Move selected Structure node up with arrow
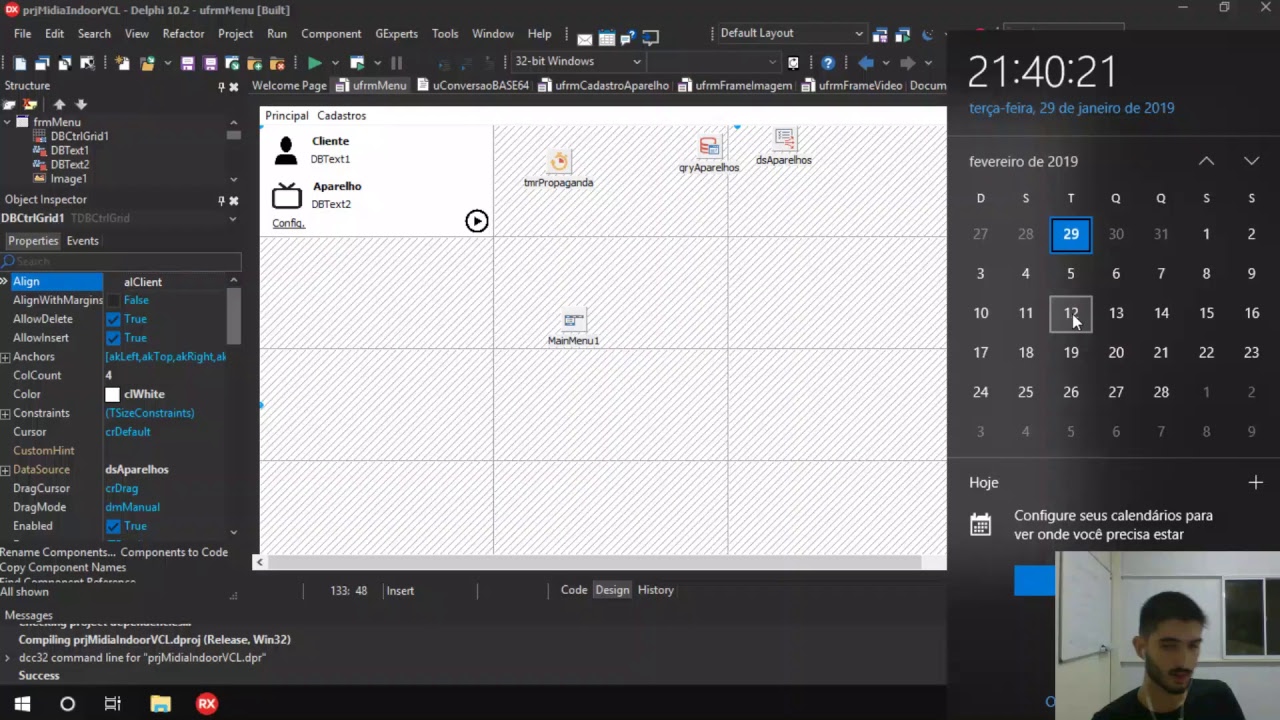This screenshot has height=720, width=1280. (x=59, y=104)
